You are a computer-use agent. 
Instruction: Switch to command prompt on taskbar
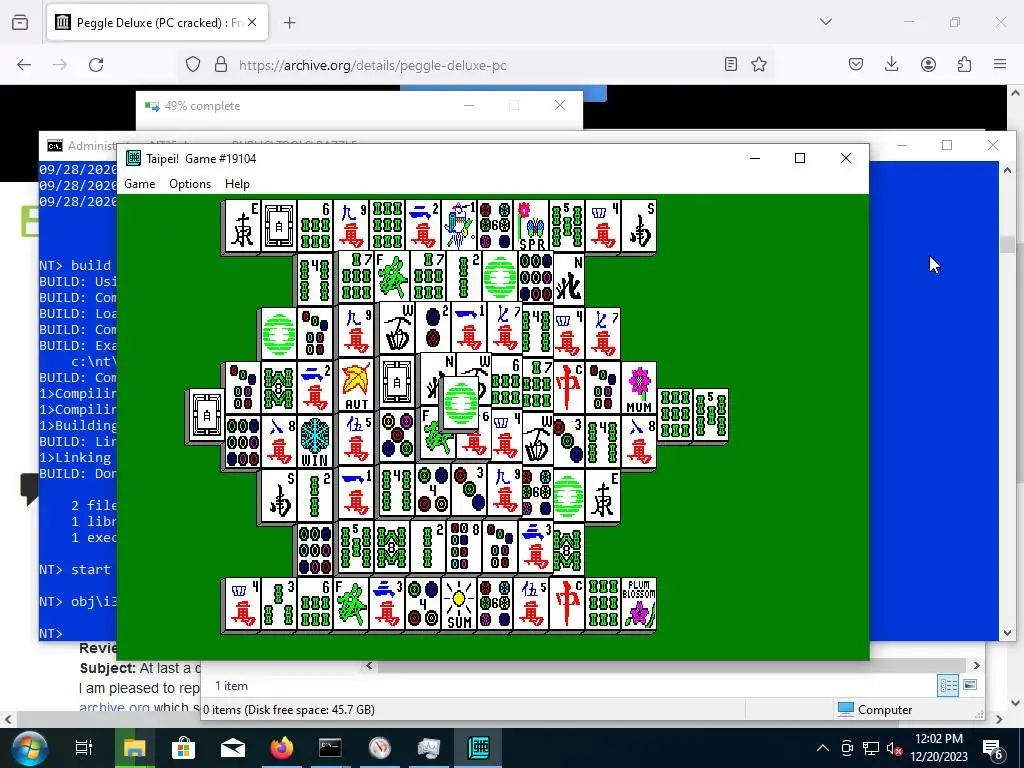[x=330, y=748]
